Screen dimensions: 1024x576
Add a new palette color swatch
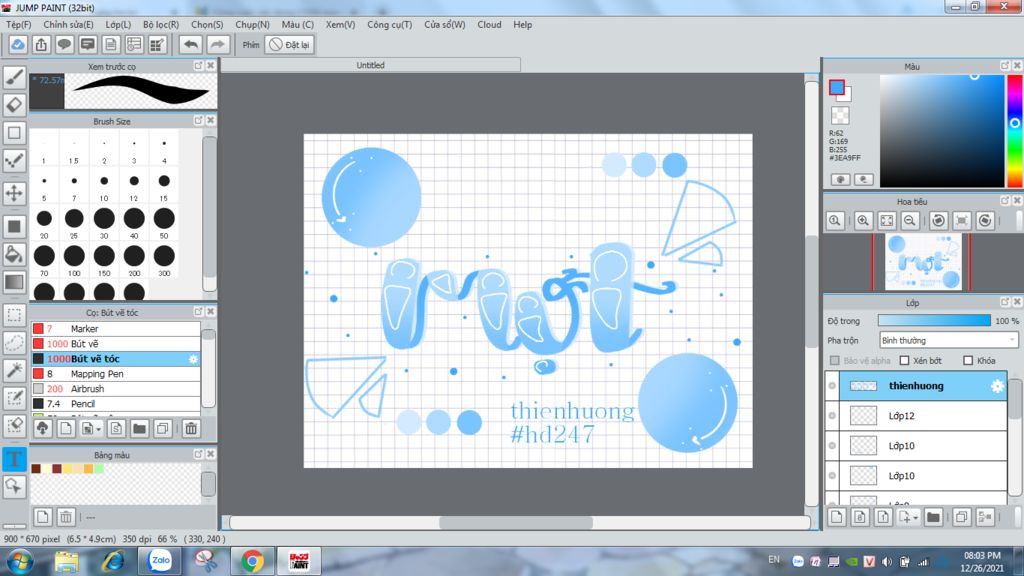[42, 517]
